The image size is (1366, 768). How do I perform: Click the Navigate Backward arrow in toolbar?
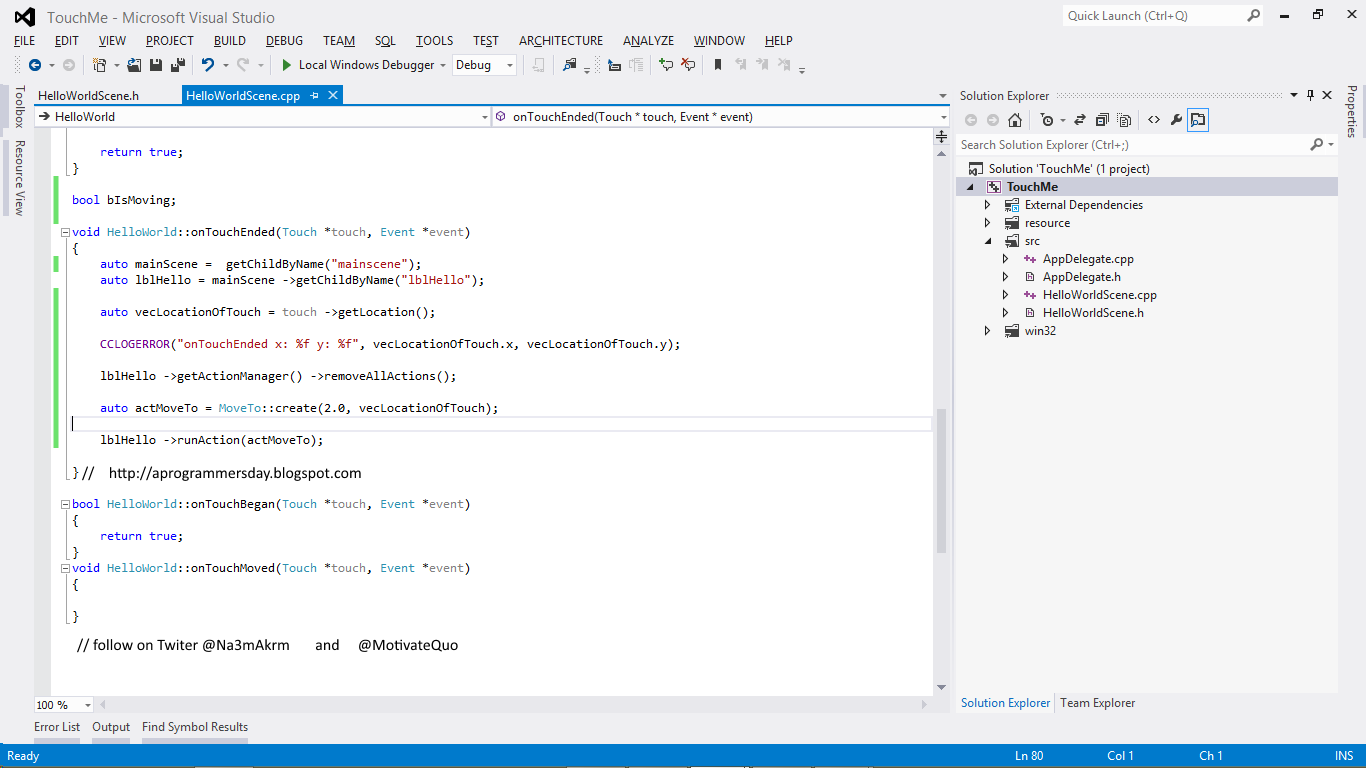click(x=35, y=65)
